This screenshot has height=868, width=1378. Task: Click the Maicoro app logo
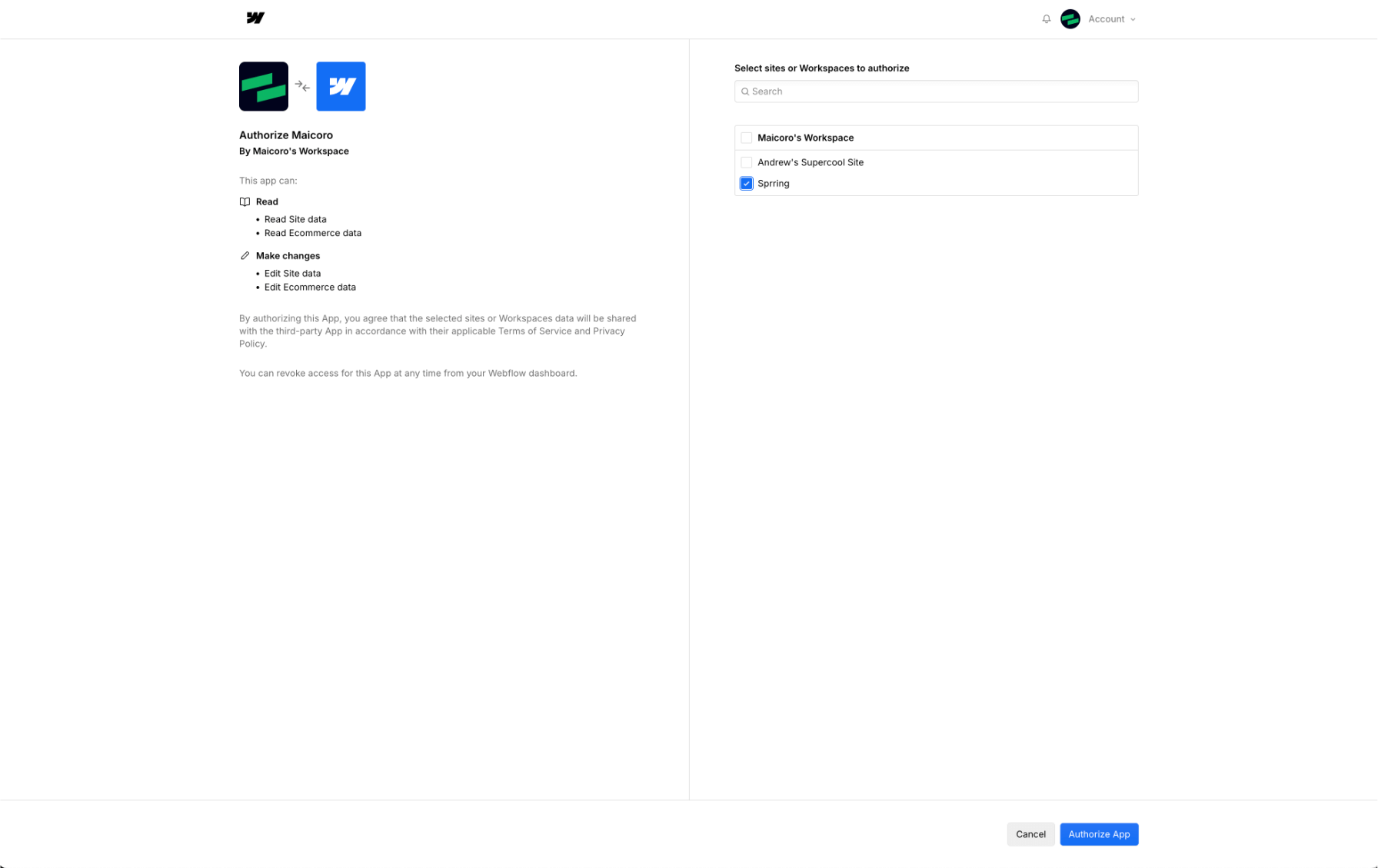click(x=264, y=86)
